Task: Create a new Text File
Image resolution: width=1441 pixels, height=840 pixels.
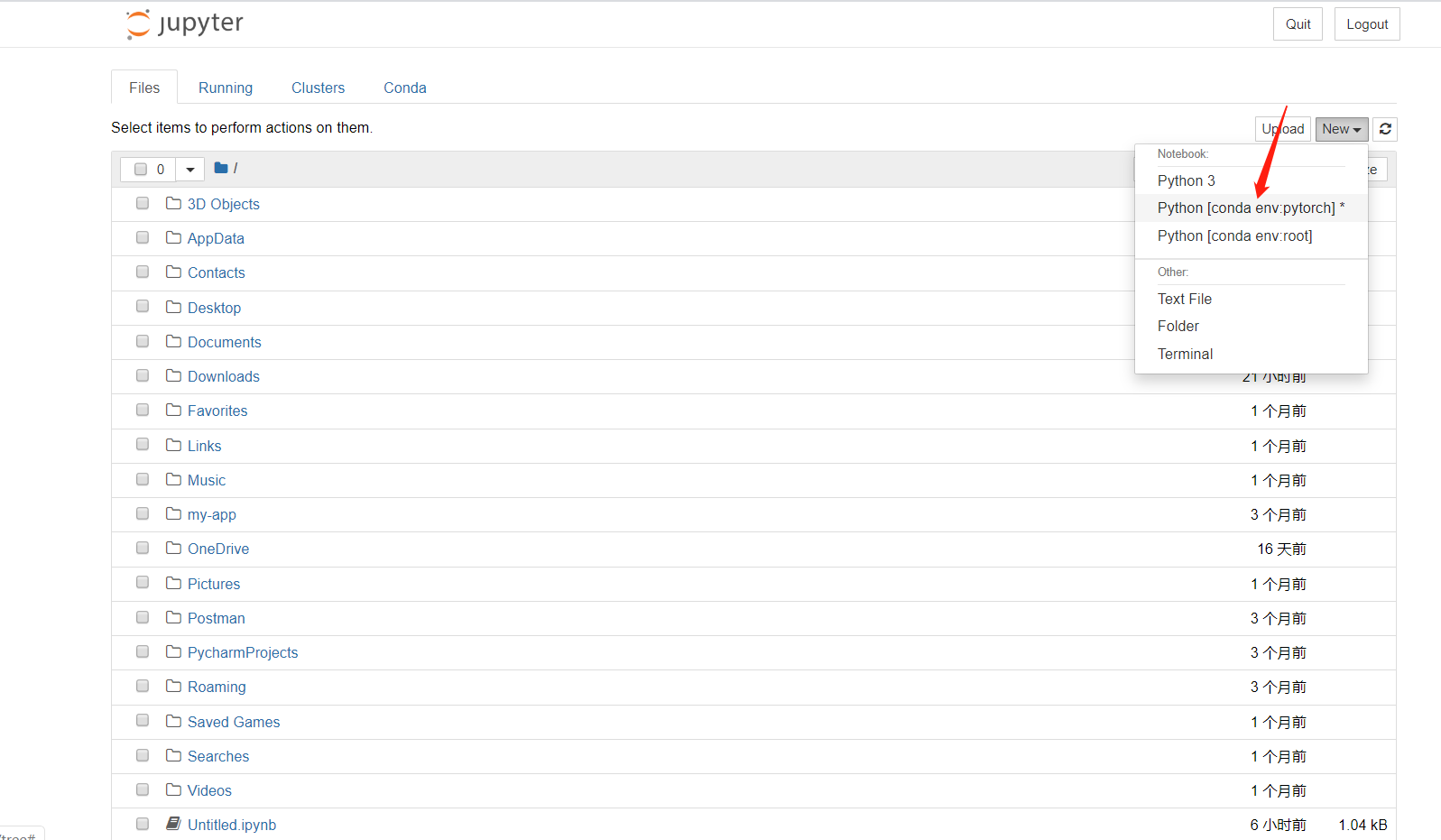Action: (x=1251, y=299)
